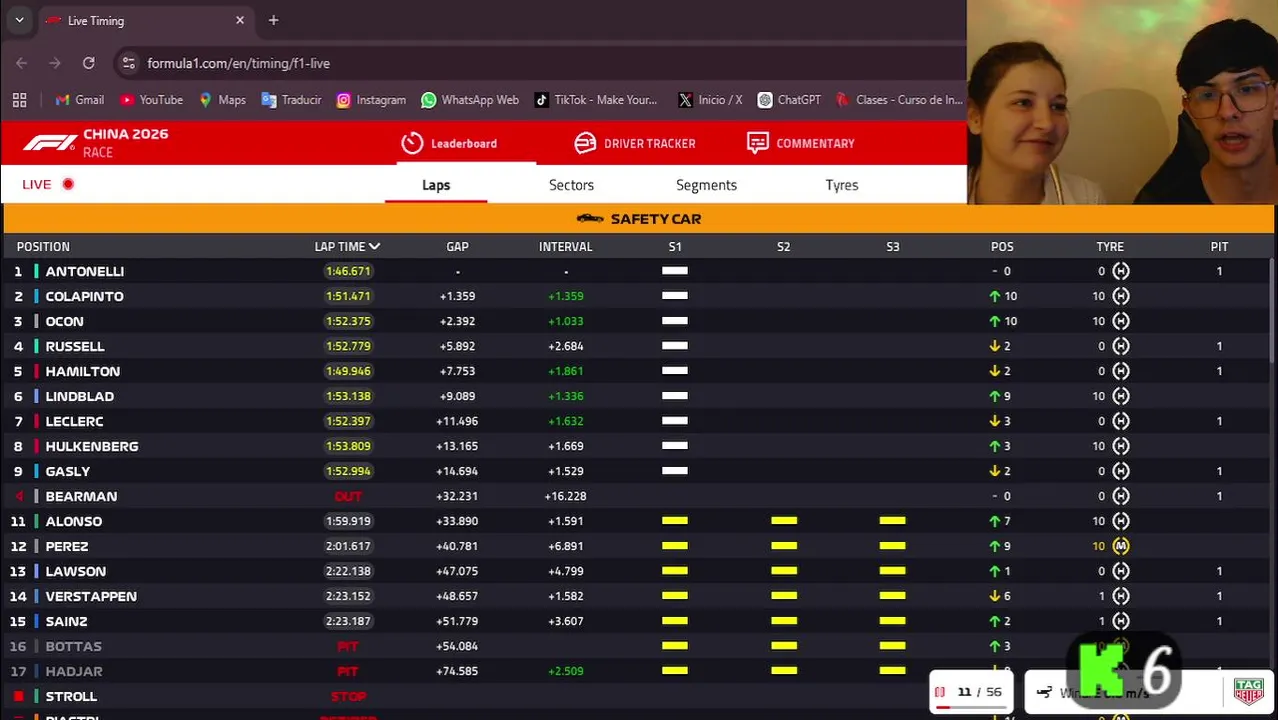Click the formula1.com address bar URL
This screenshot has width=1278, height=720.
(x=238, y=63)
